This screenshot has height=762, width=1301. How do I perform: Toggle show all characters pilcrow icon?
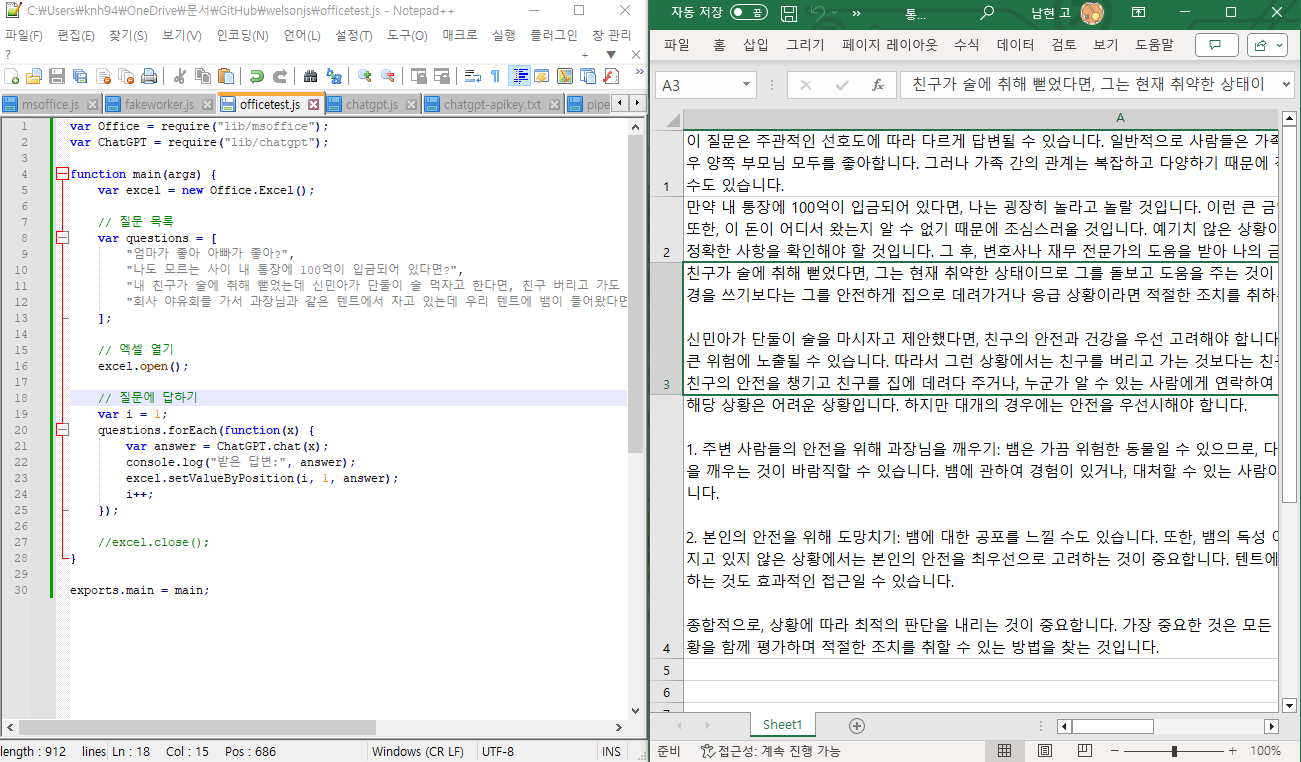495,76
